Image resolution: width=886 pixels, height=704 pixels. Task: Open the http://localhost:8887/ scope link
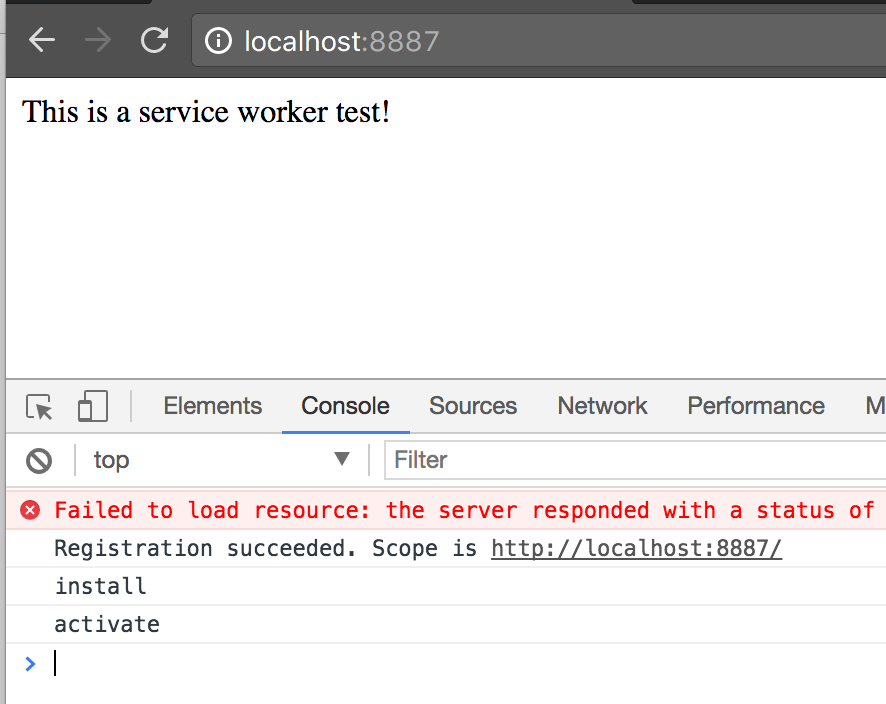(x=636, y=549)
